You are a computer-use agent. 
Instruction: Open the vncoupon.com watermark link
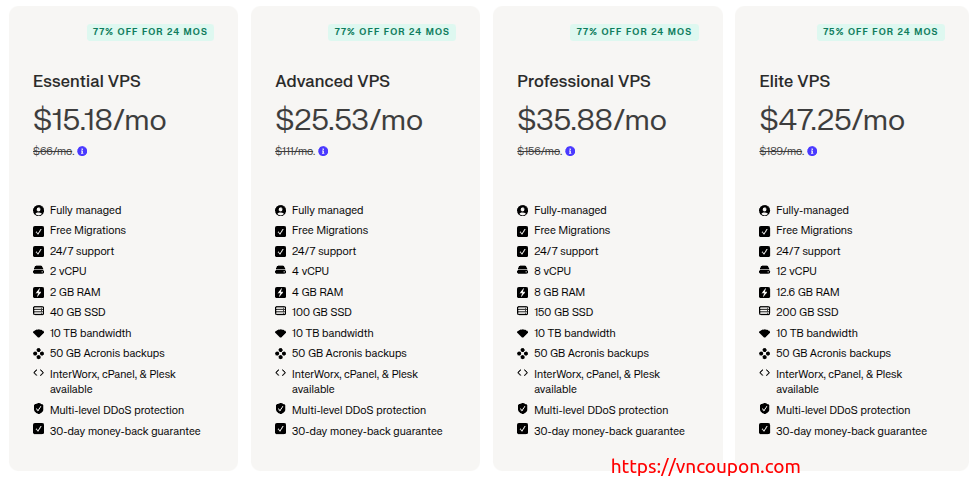click(x=705, y=467)
